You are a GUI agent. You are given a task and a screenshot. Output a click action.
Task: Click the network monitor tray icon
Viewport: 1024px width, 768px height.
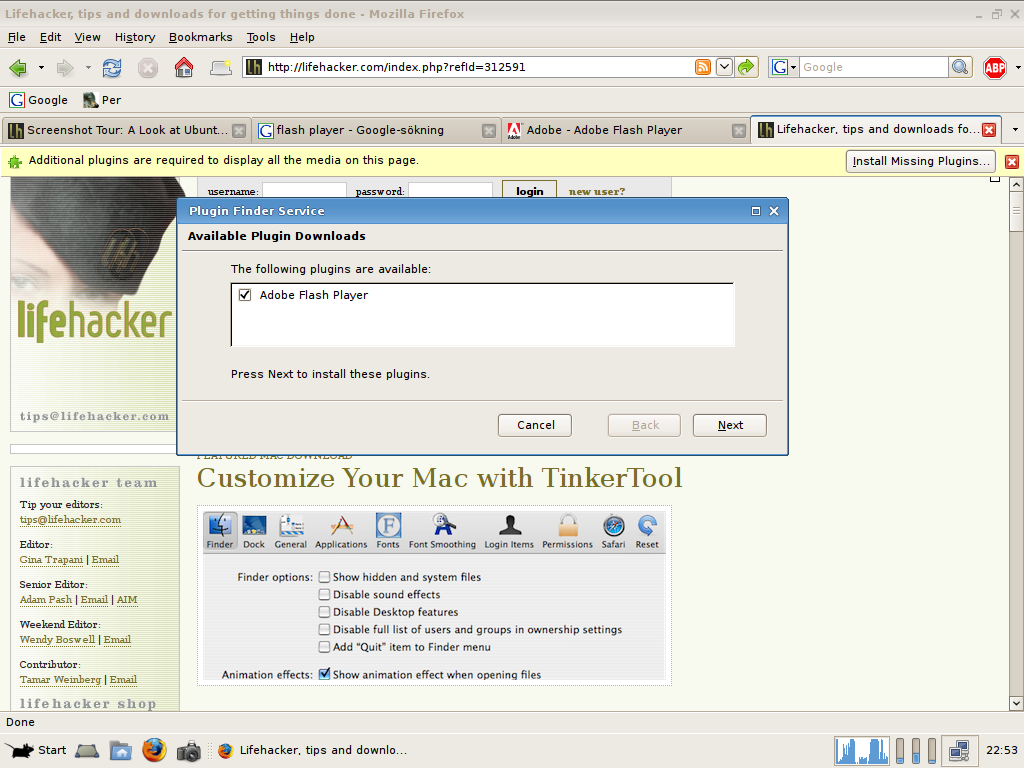959,751
